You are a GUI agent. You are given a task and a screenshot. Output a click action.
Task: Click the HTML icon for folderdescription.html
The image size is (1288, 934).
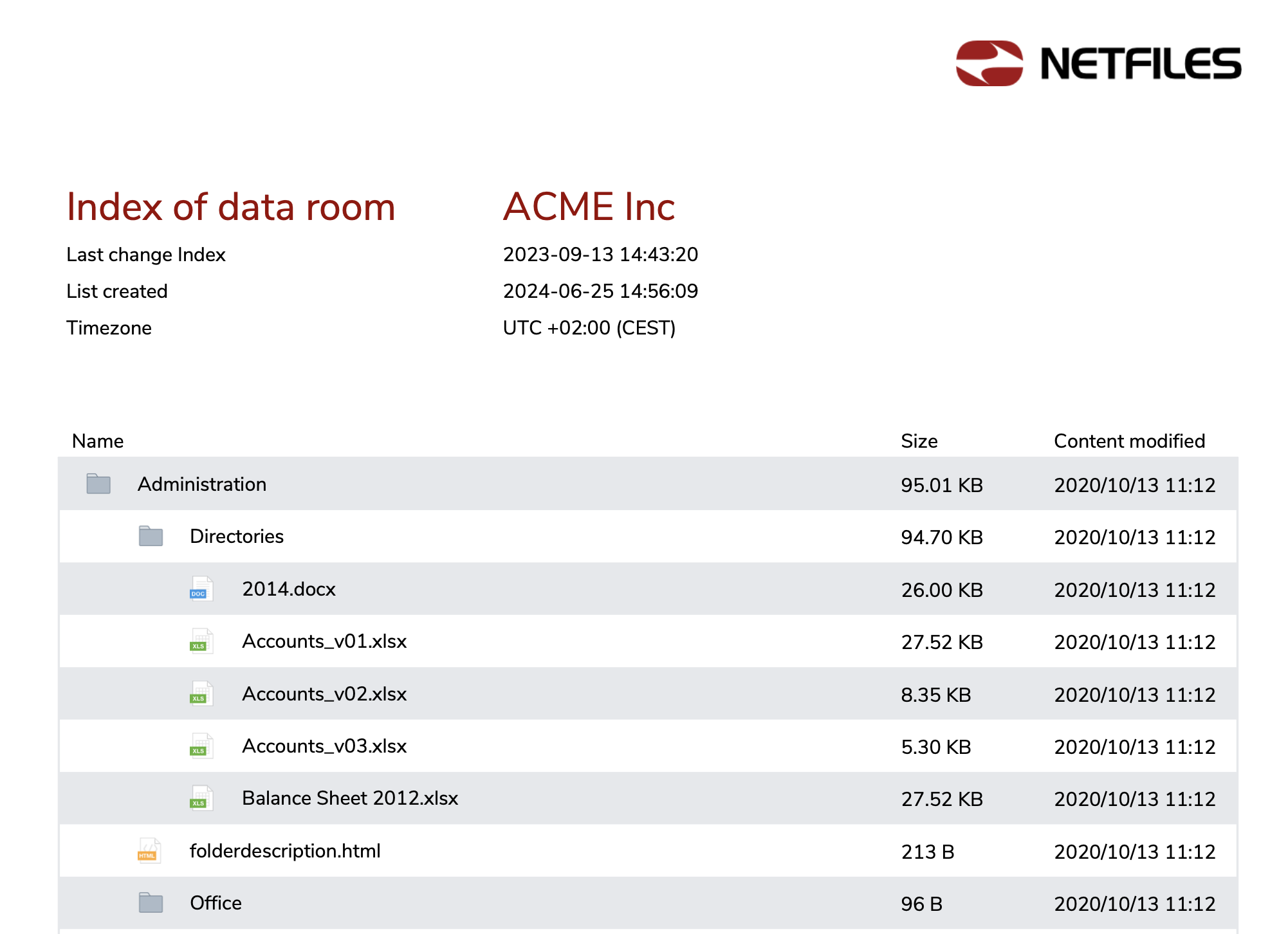click(x=149, y=850)
